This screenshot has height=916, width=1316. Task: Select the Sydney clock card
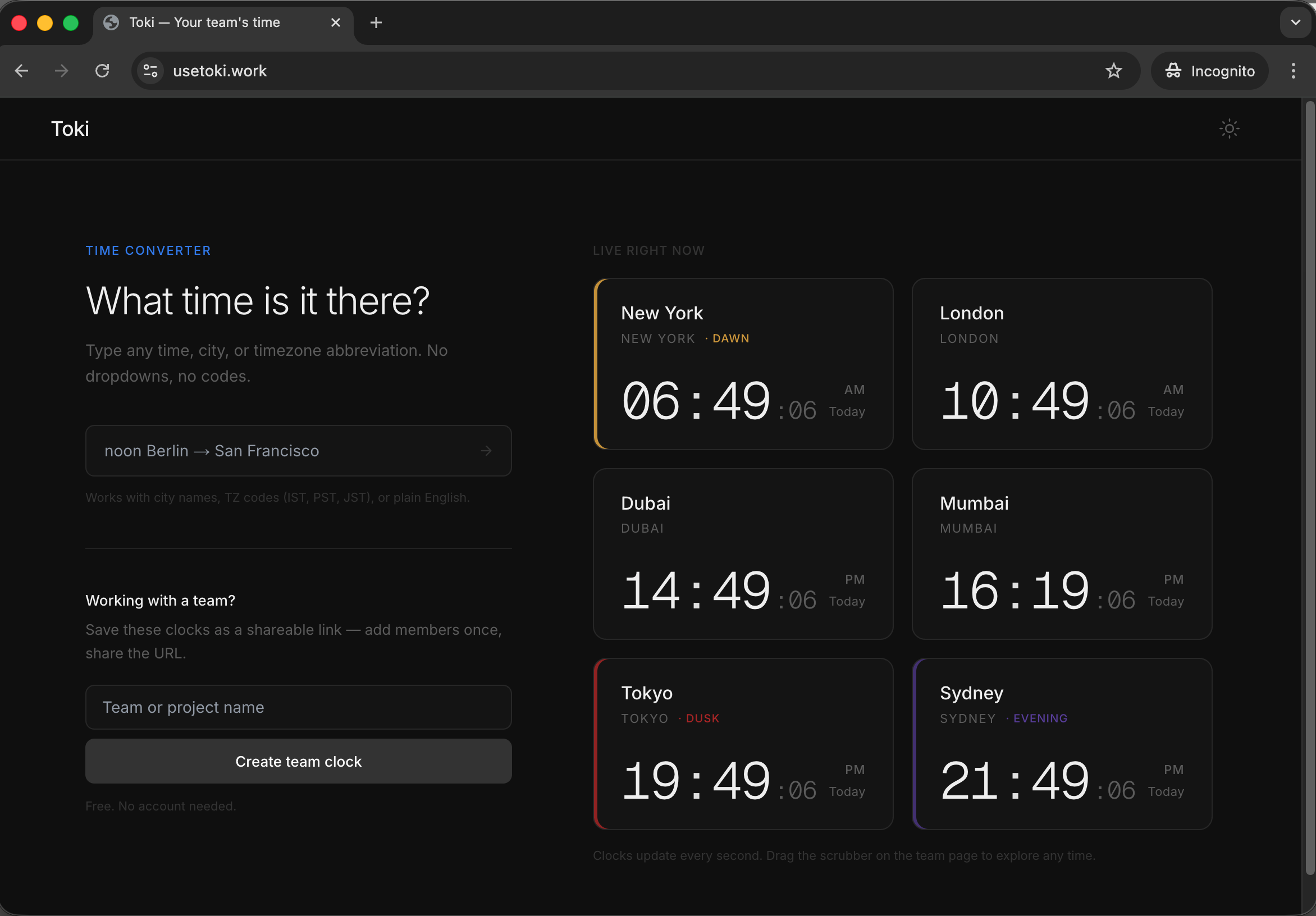click(1062, 744)
